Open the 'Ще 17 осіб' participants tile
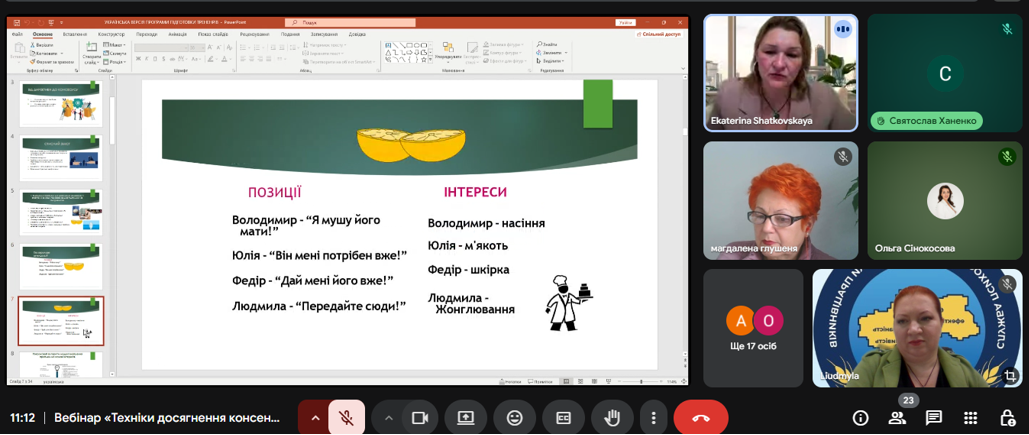 753,327
